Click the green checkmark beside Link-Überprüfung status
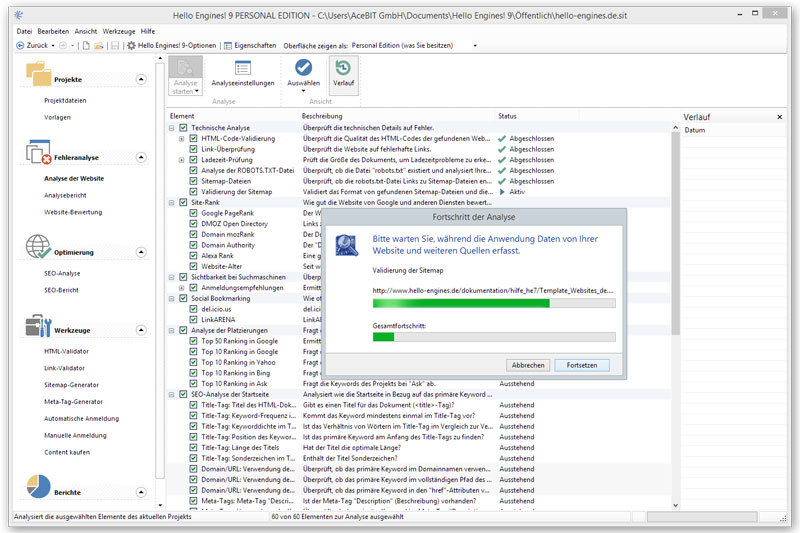This screenshot has width=800, height=533. point(502,149)
